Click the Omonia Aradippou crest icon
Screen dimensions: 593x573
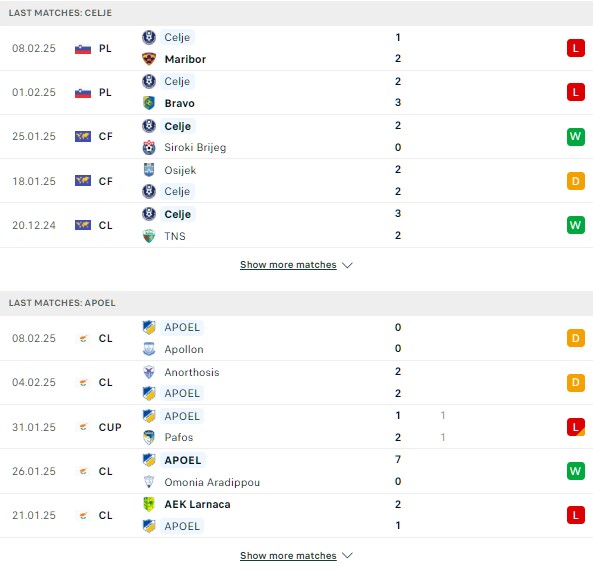149,481
